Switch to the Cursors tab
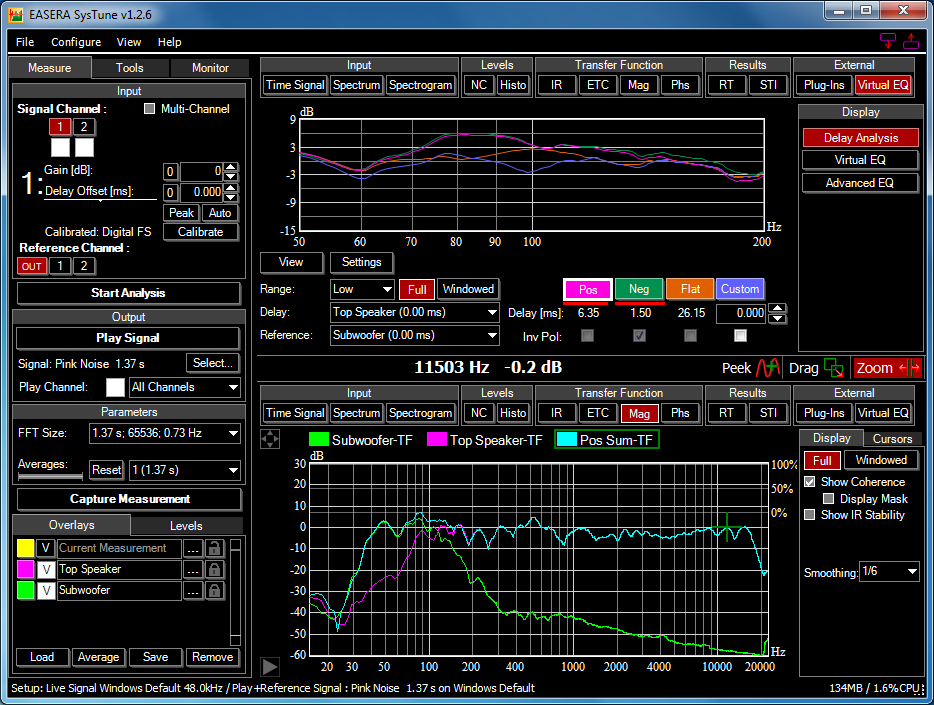934x705 pixels. click(892, 438)
